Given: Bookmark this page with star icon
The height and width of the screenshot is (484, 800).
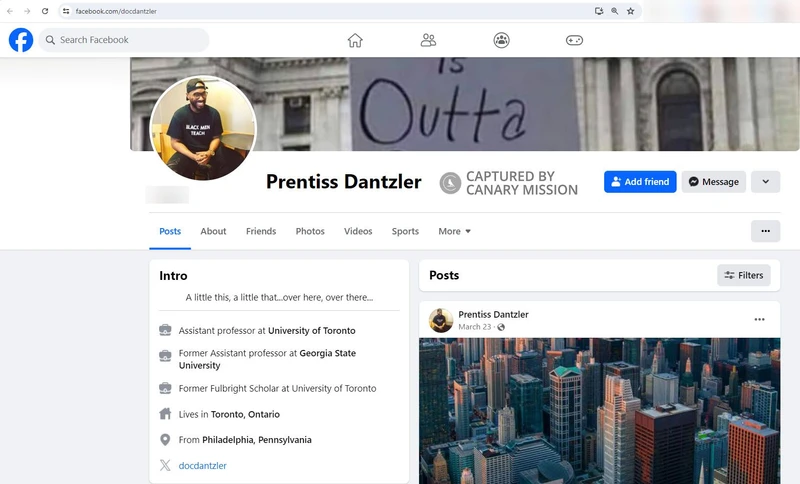Looking at the screenshot, I should [x=631, y=11].
